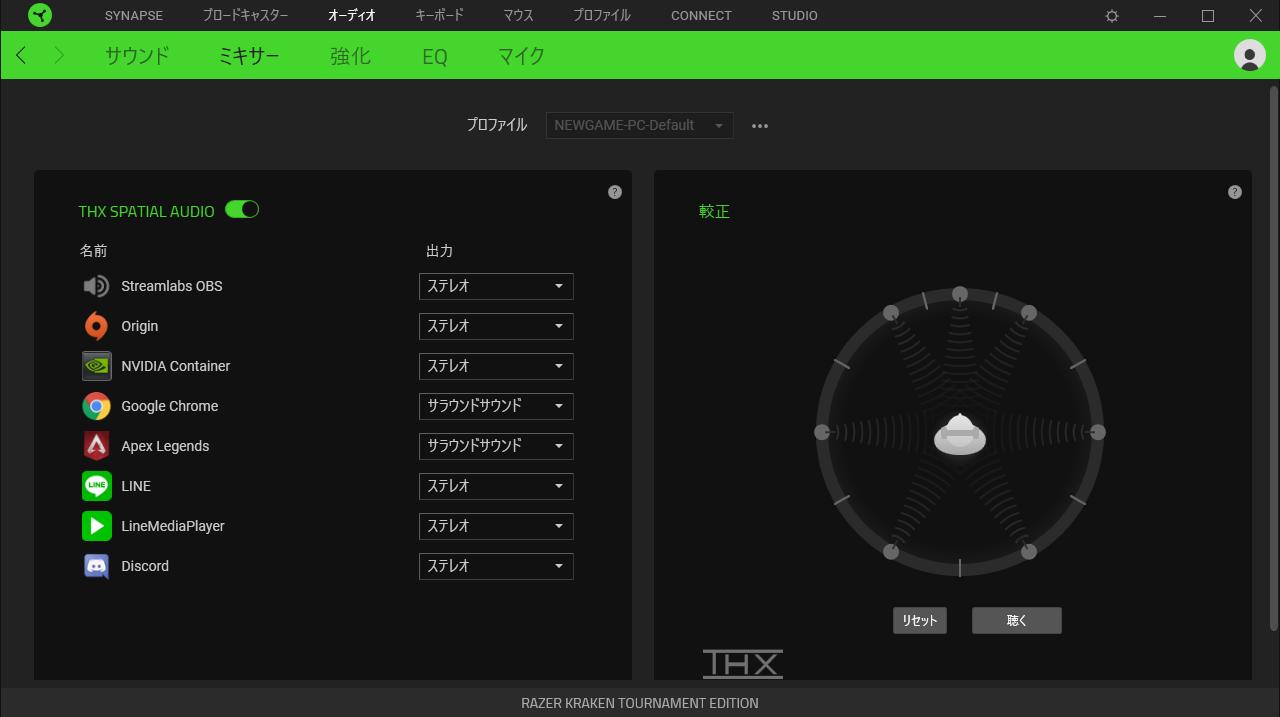This screenshot has height=717, width=1280.
Task: Select the front center speaker node
Action: tap(960, 294)
